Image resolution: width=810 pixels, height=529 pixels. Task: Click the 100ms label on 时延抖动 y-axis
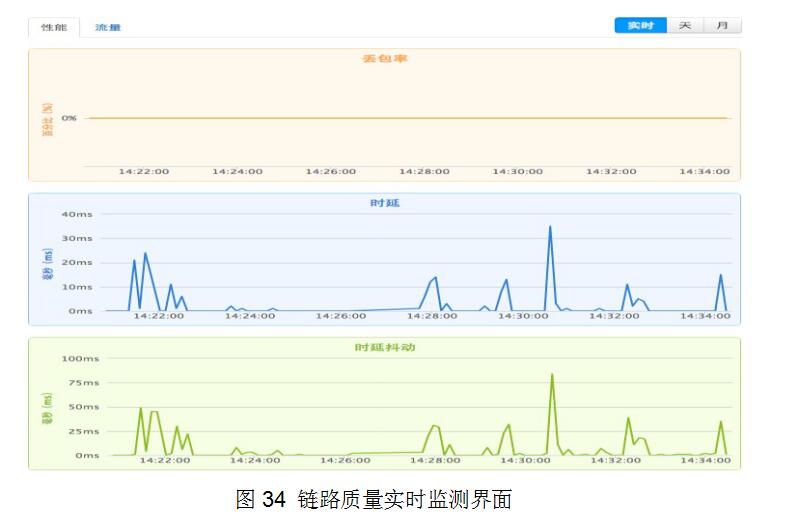[x=80, y=358]
